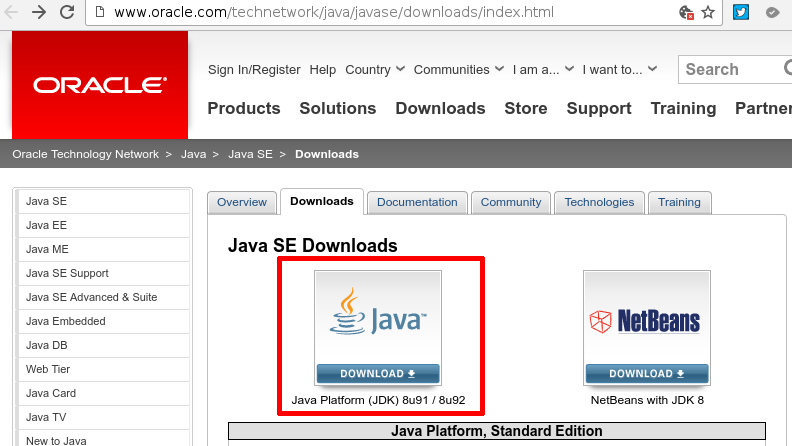This screenshot has height=446, width=792.
Task: Reload the page with the refresh icon
Action: point(67,12)
